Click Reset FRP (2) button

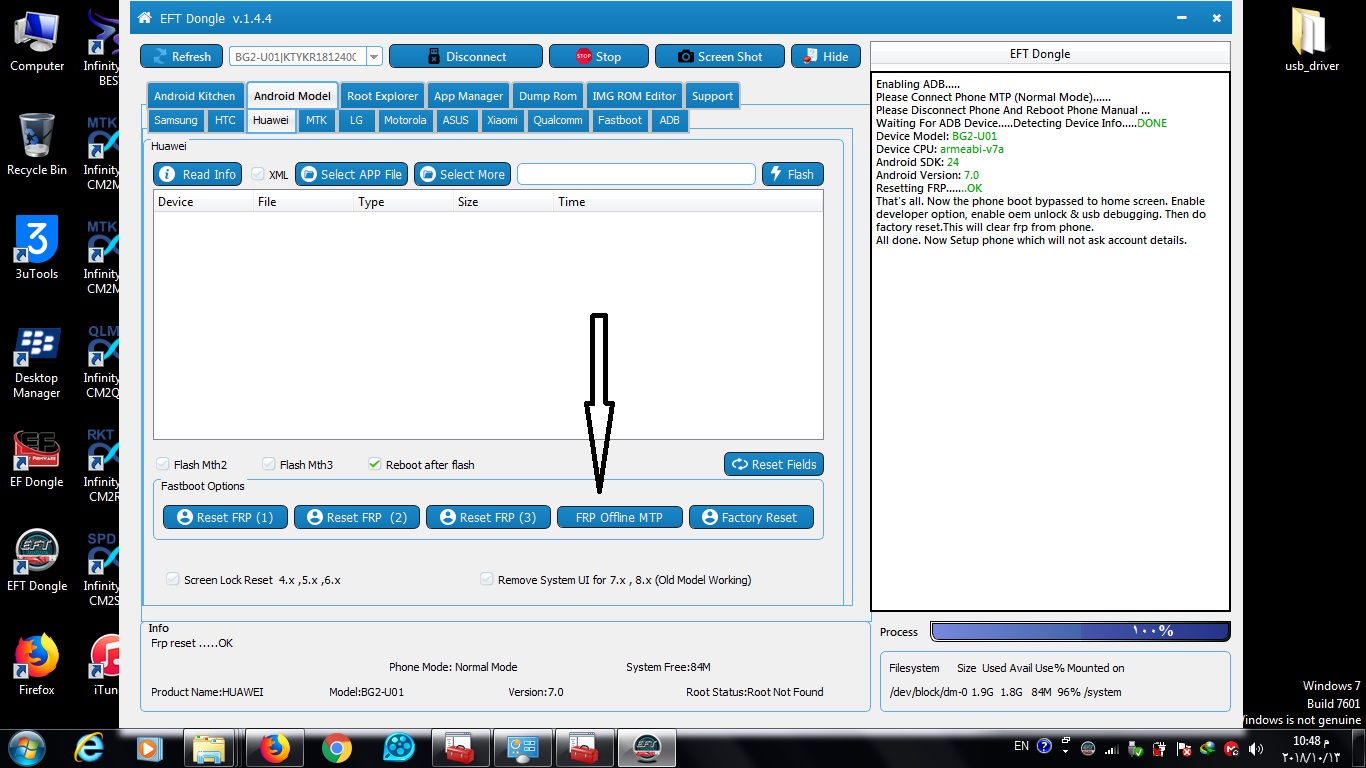click(357, 517)
